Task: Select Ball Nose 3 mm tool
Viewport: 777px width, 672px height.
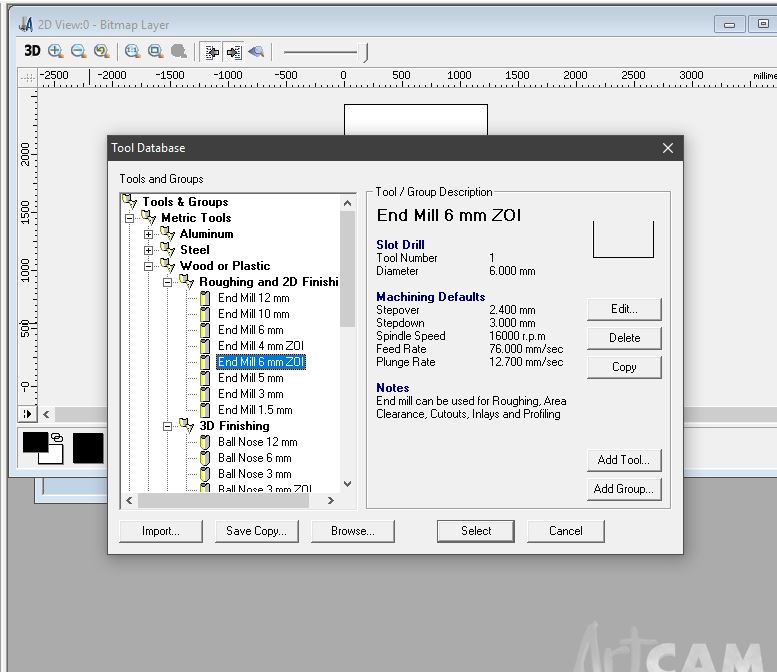Action: (255, 474)
